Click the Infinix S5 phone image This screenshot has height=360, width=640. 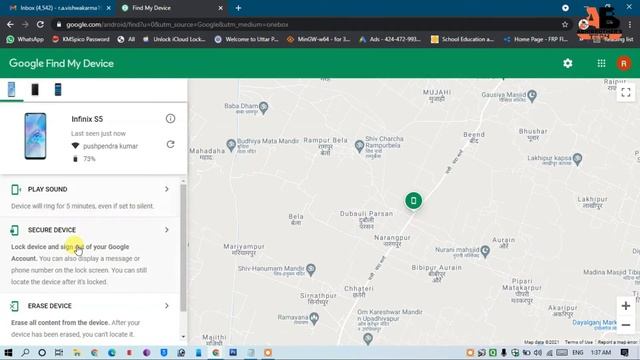pos(35,136)
